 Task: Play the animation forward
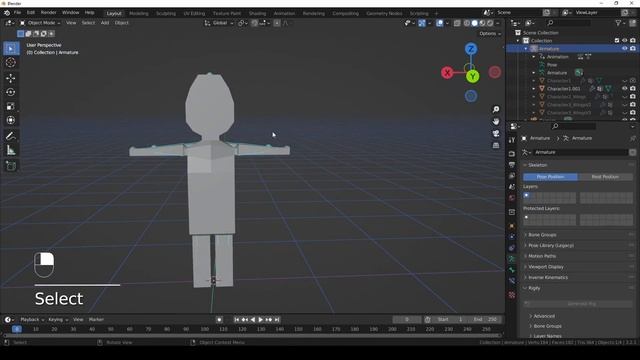[x=260, y=320]
